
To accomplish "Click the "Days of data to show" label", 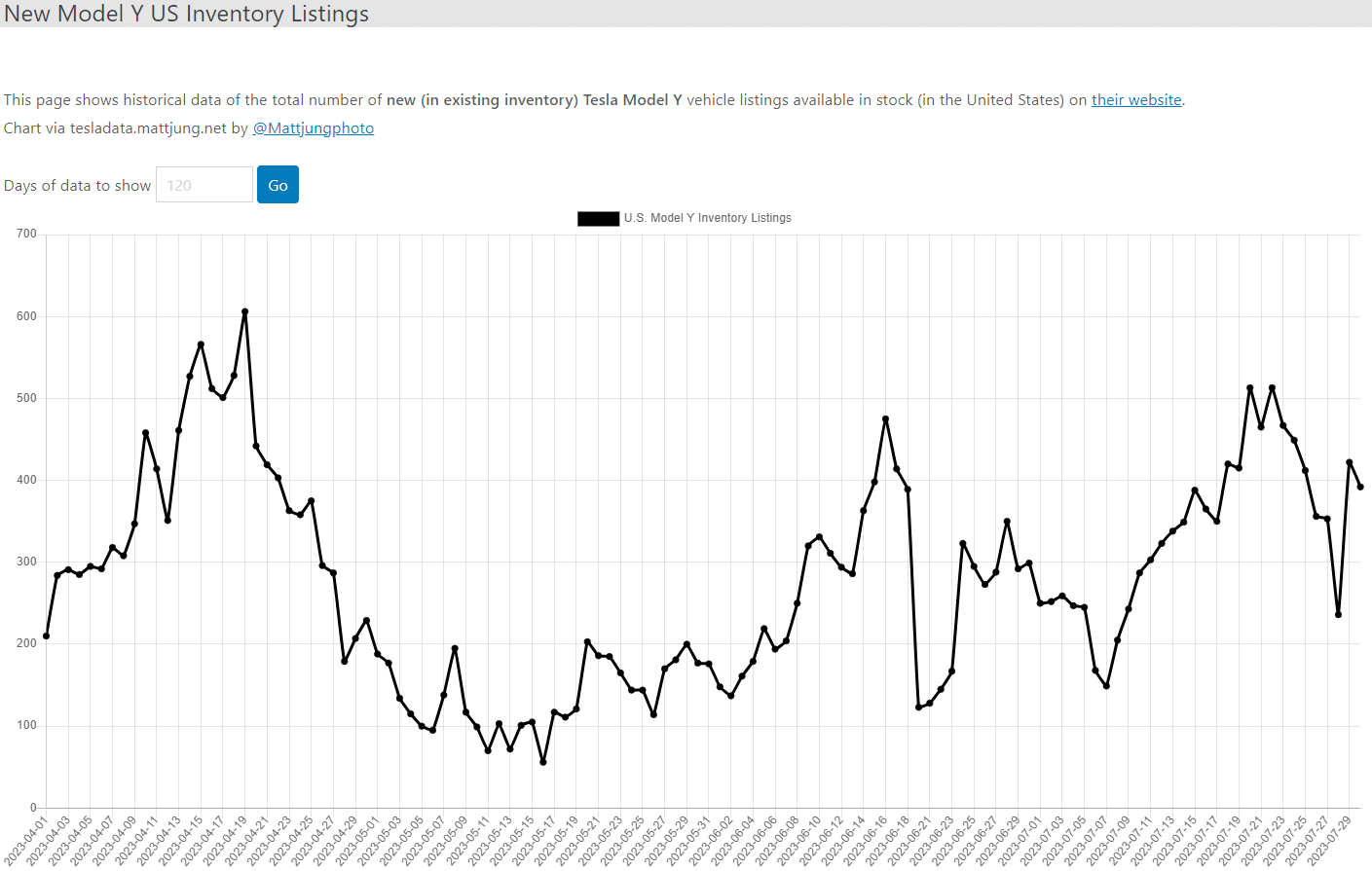I will [x=78, y=185].
